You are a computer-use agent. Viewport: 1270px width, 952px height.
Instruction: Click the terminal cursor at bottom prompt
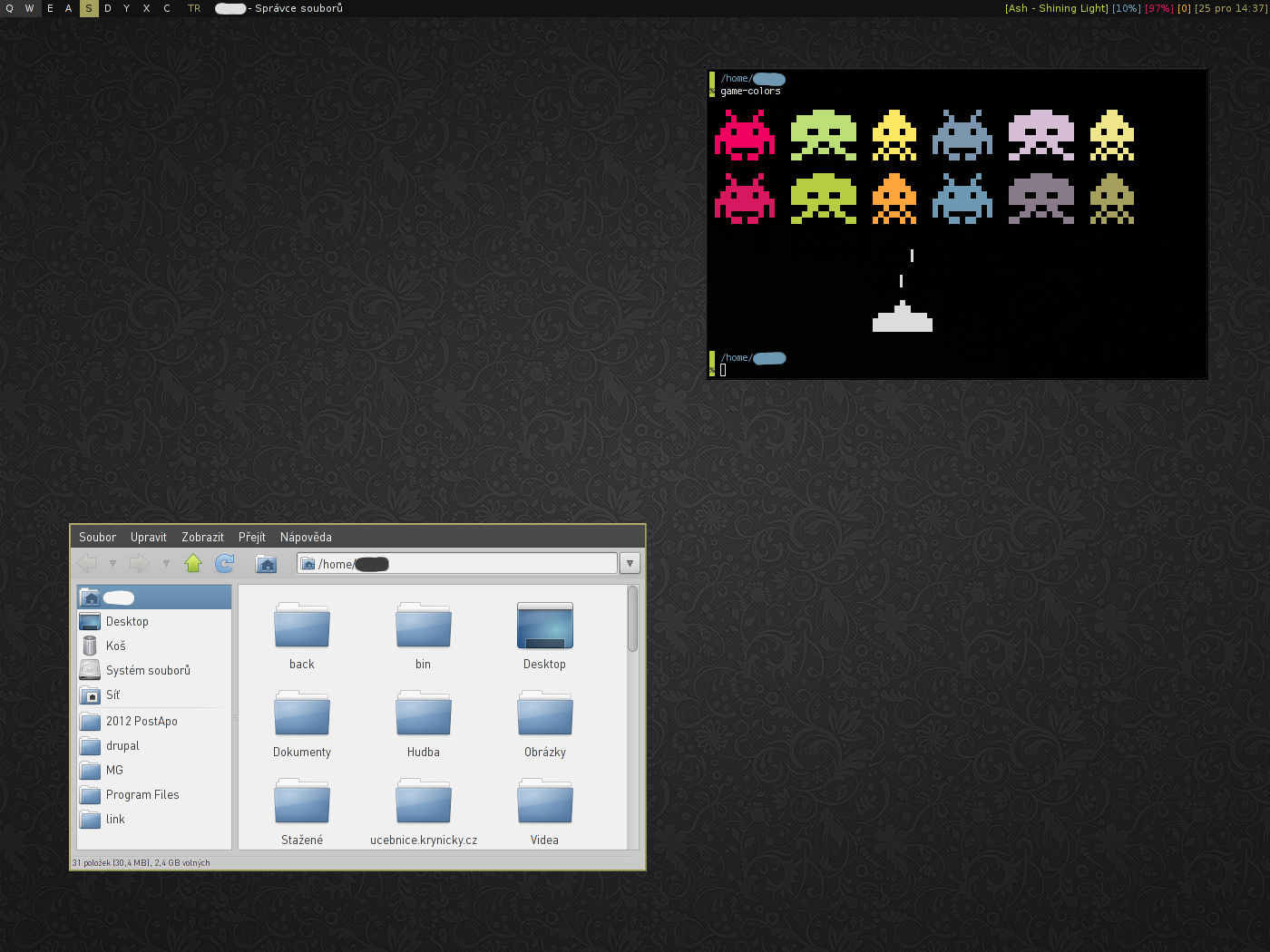tap(723, 370)
